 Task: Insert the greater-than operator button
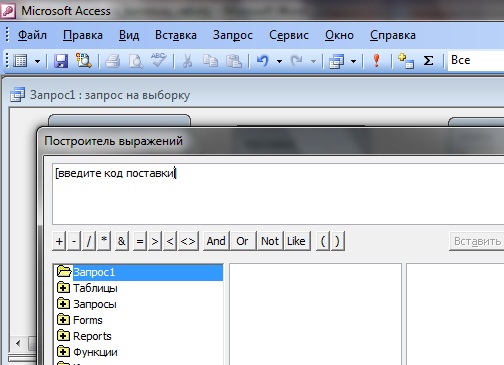155,241
